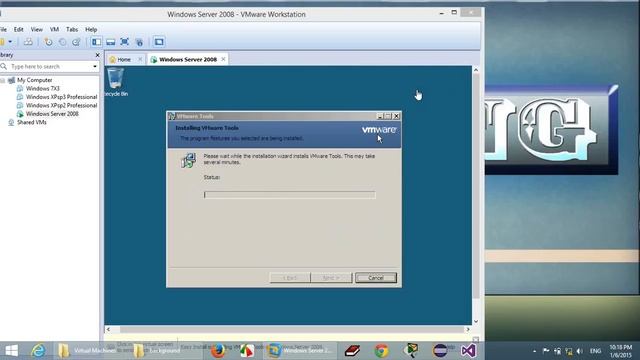
Task: Click the installation progress bar
Action: [289, 195]
